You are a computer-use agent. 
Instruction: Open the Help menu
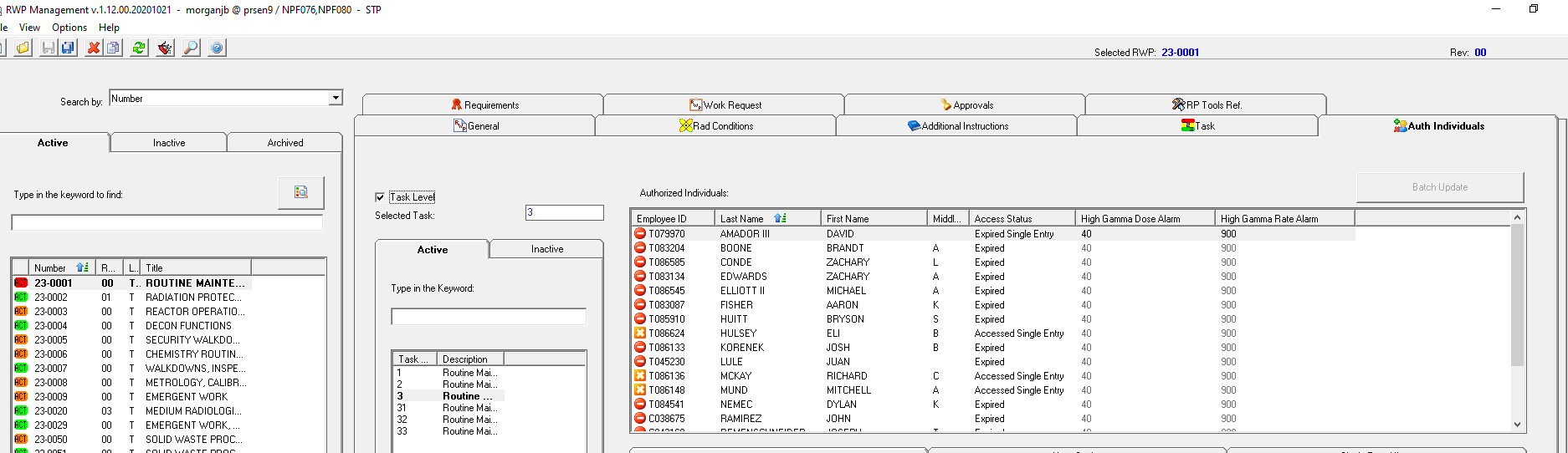[x=109, y=28]
